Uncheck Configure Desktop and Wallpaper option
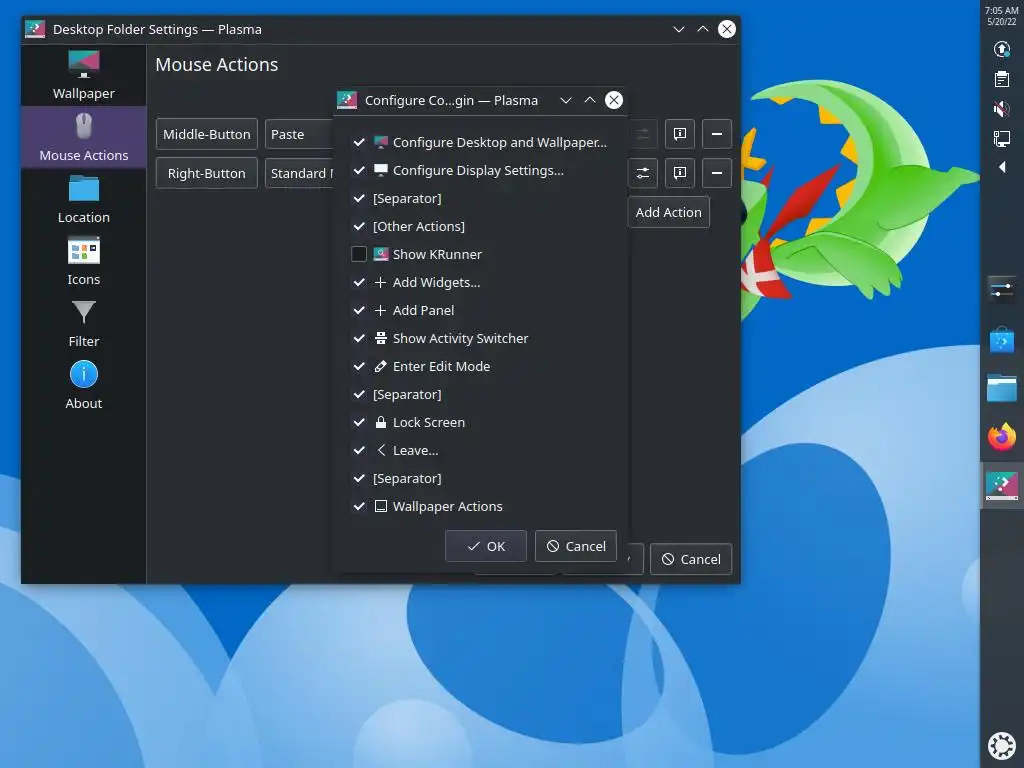 pos(359,142)
